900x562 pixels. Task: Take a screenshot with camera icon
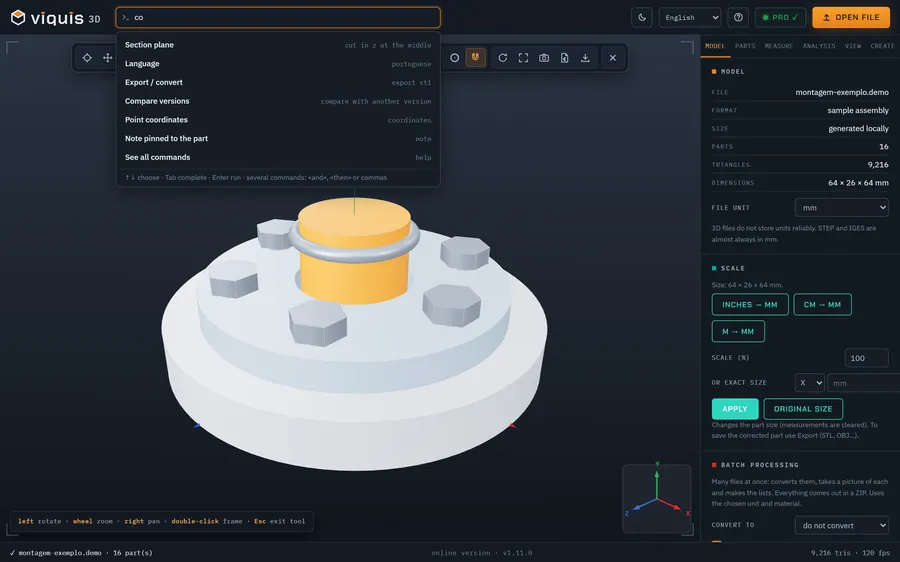coord(544,58)
